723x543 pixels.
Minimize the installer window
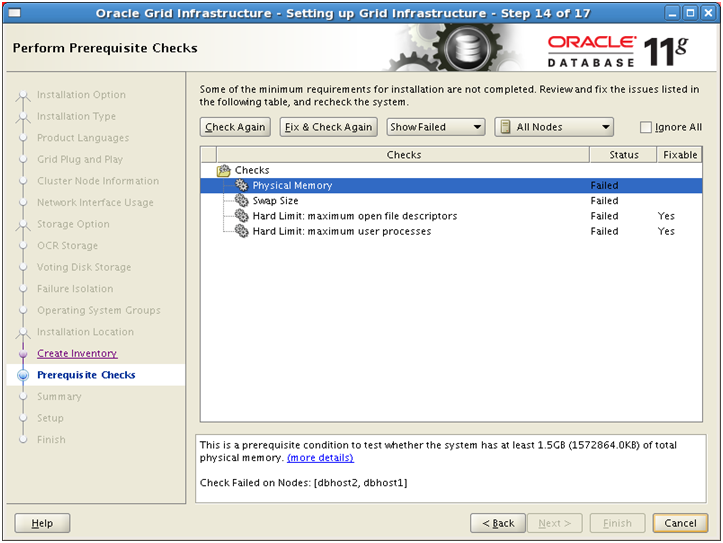tap(672, 13)
